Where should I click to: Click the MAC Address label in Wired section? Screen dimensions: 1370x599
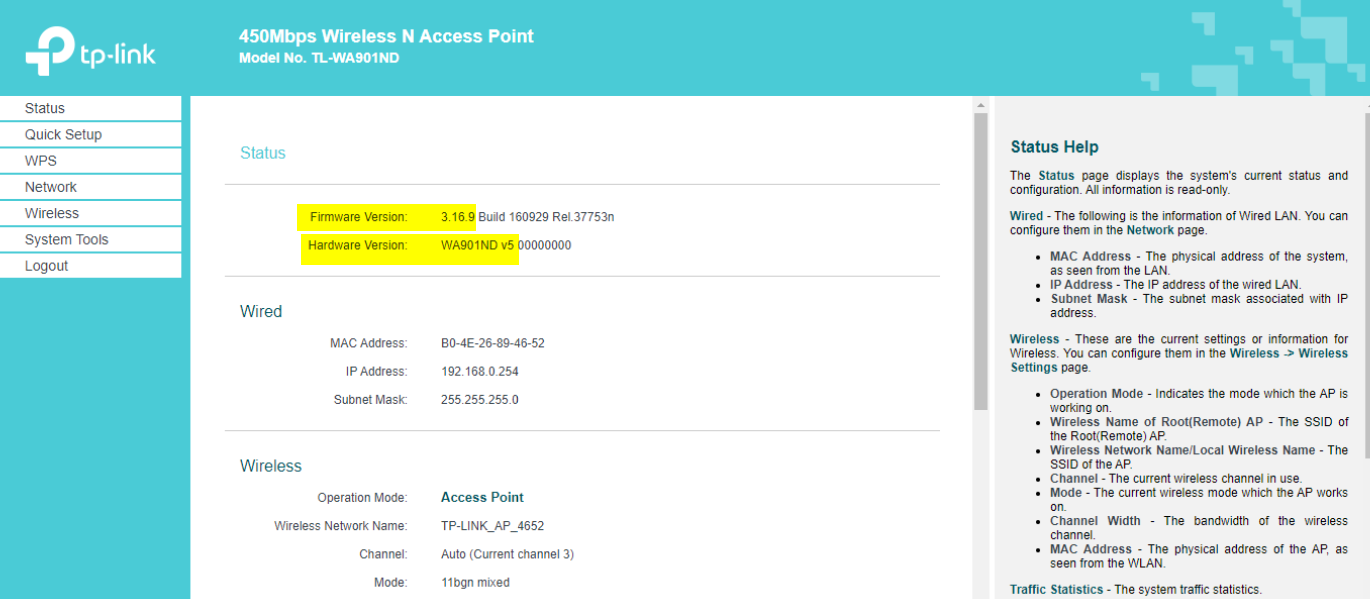(368, 343)
